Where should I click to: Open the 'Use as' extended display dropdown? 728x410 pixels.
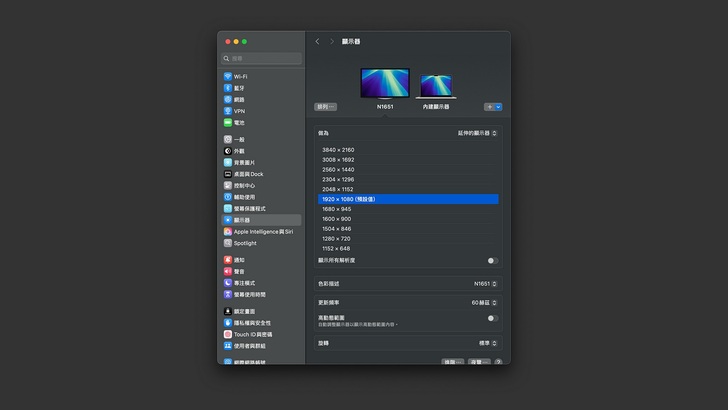coord(478,133)
